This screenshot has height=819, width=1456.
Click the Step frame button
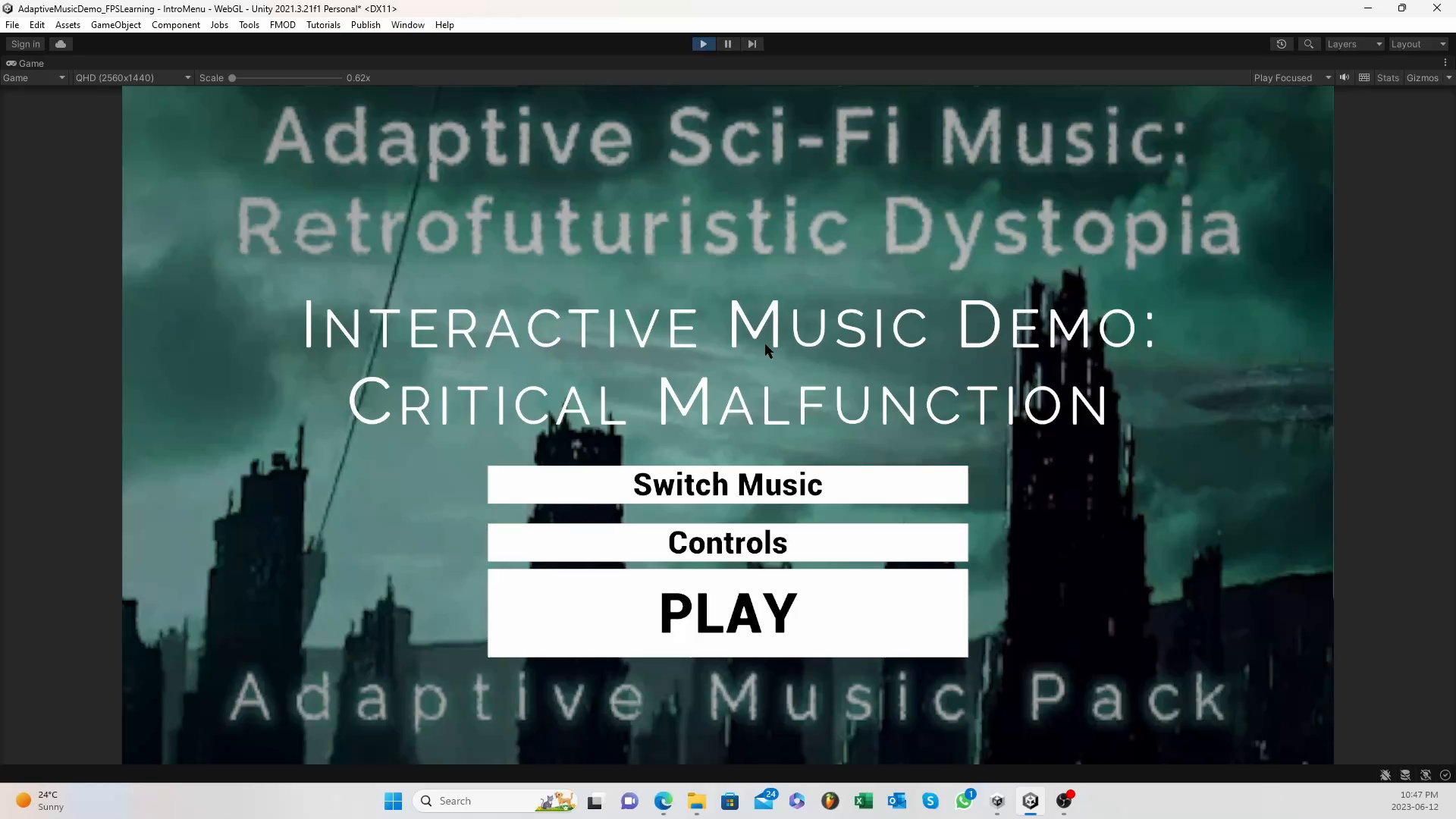coord(752,44)
